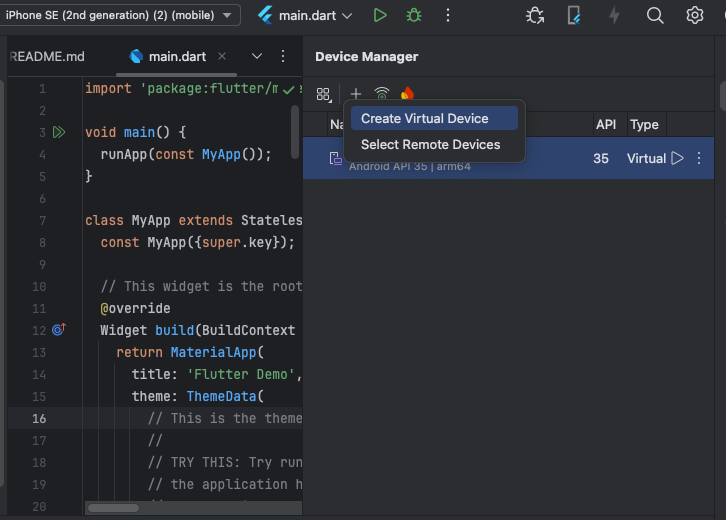Click 'Virtual' type cell in device row

(646, 158)
